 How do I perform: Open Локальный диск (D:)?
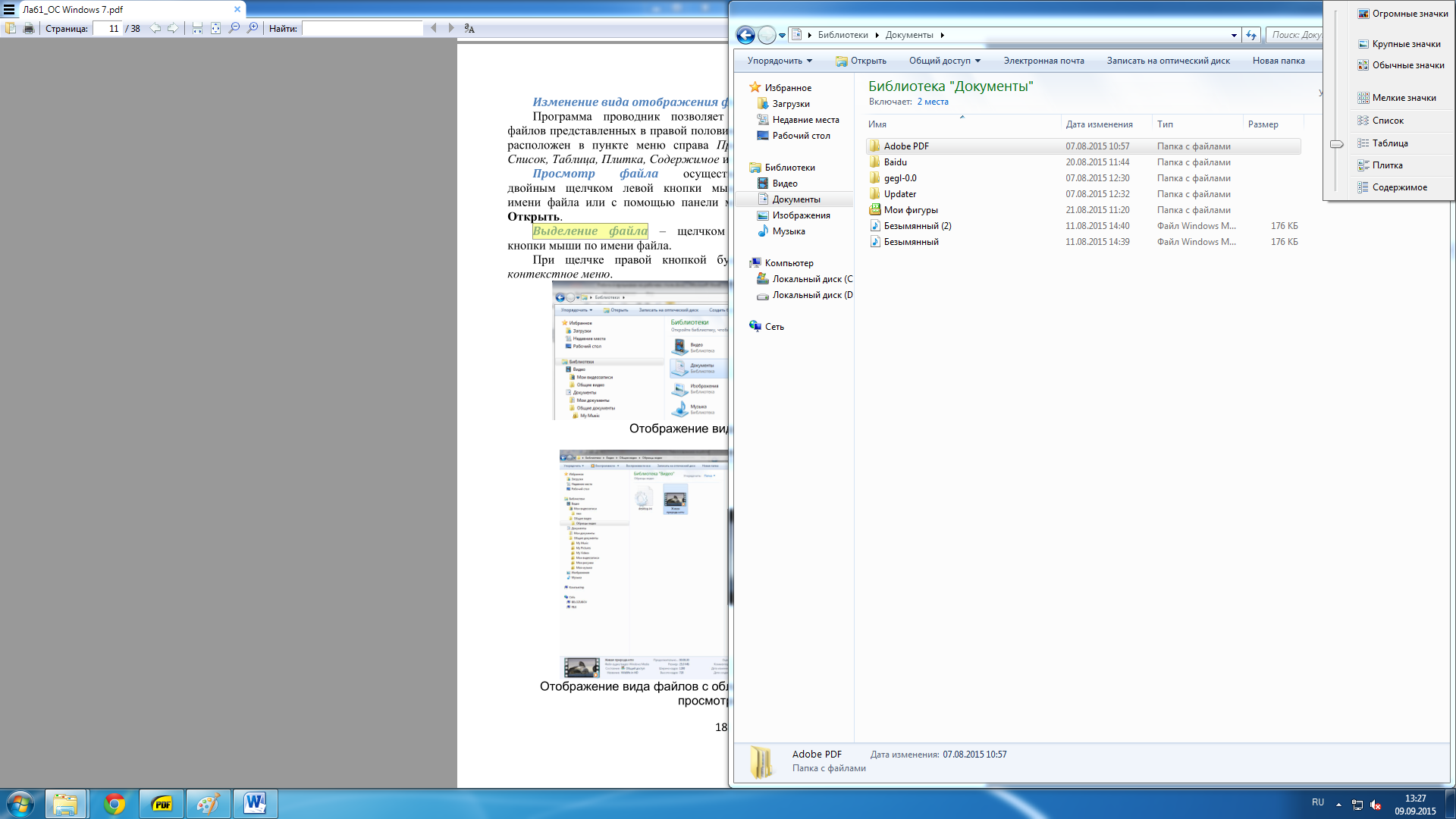point(805,295)
